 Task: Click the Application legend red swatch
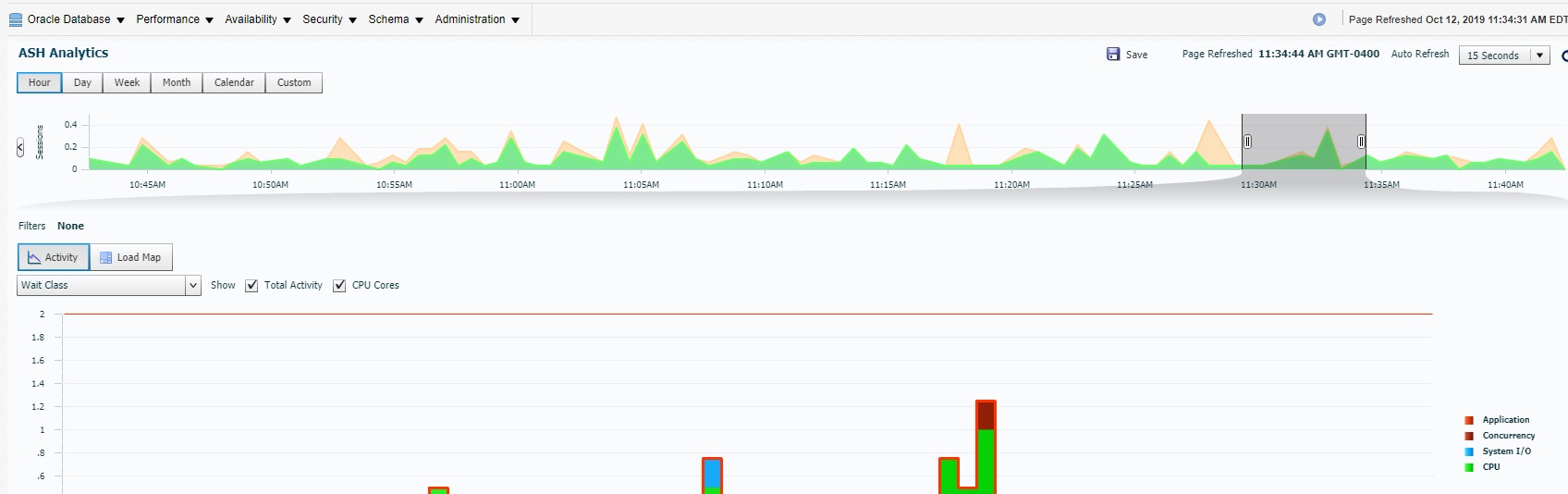(x=1469, y=420)
